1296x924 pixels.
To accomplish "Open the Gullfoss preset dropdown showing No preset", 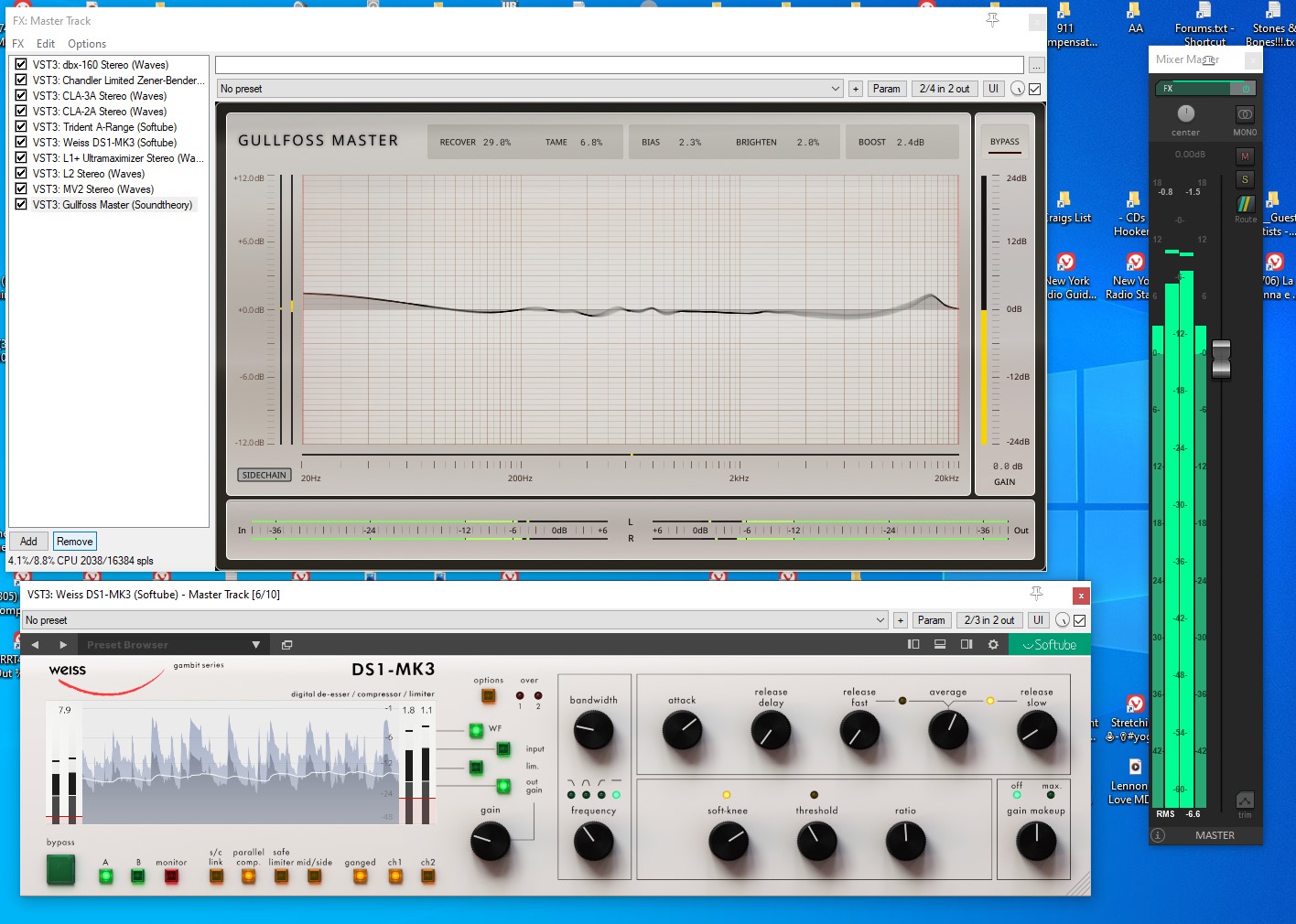I will click(x=529, y=89).
